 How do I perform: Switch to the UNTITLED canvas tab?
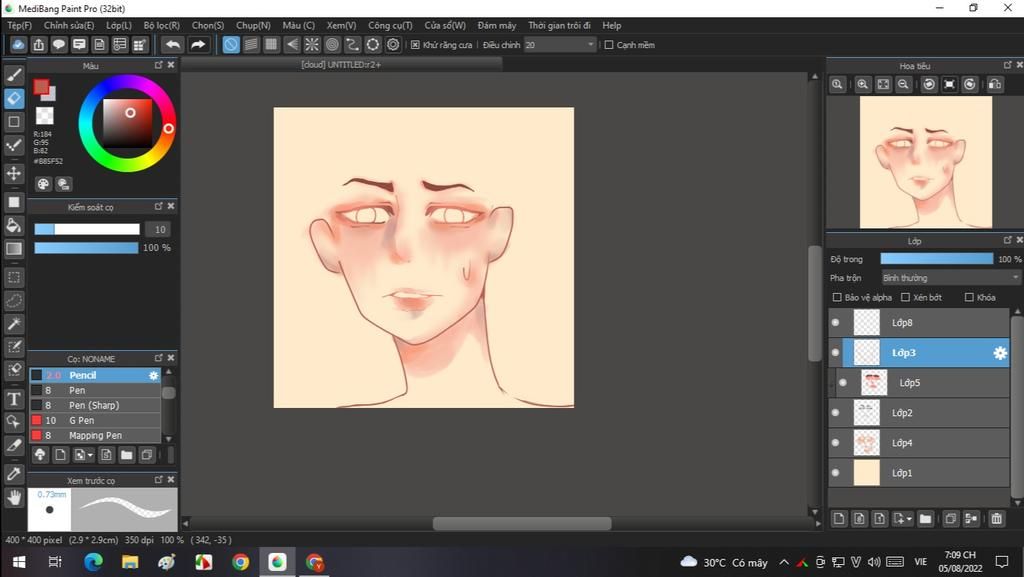(341, 65)
